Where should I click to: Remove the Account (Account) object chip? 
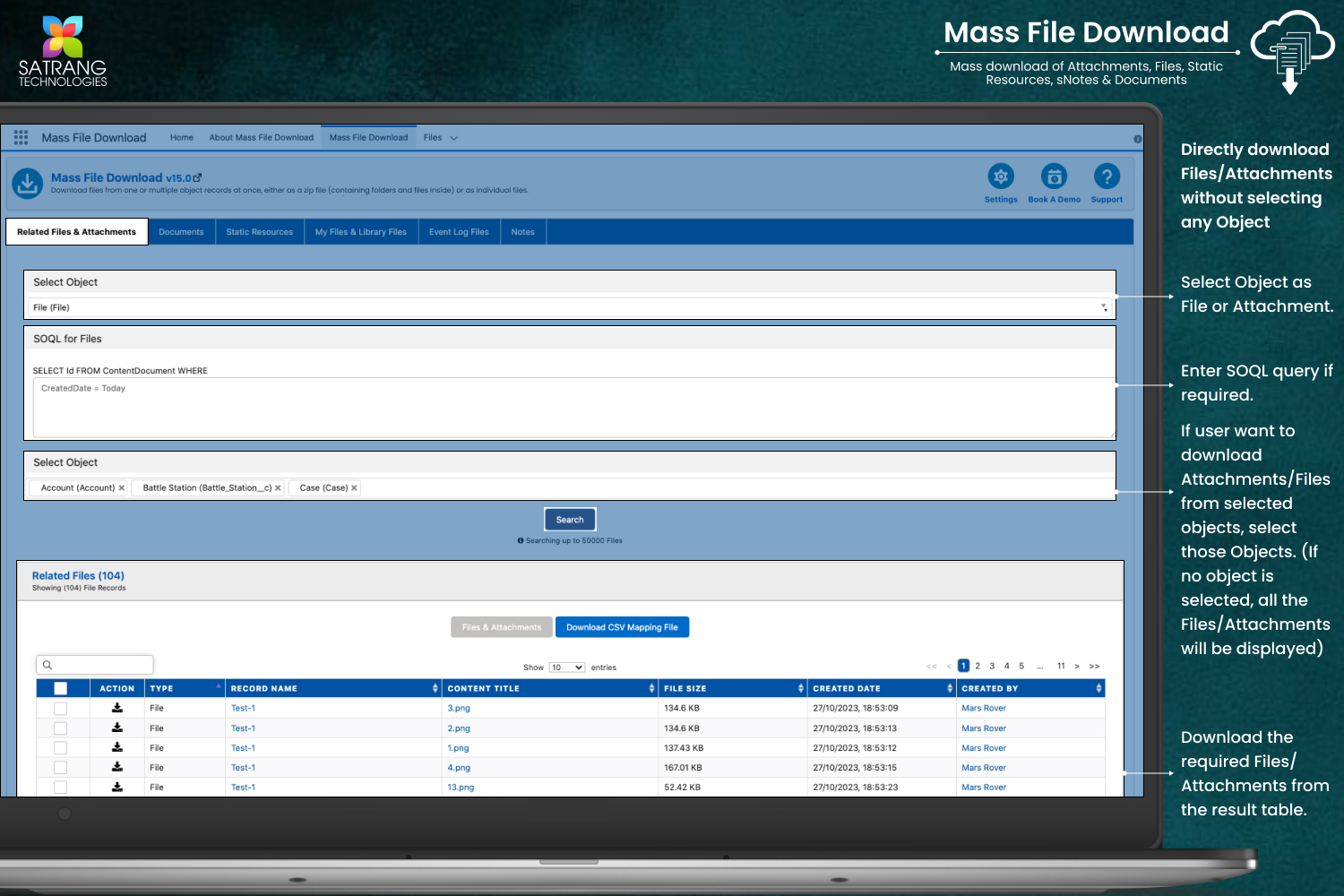click(122, 488)
